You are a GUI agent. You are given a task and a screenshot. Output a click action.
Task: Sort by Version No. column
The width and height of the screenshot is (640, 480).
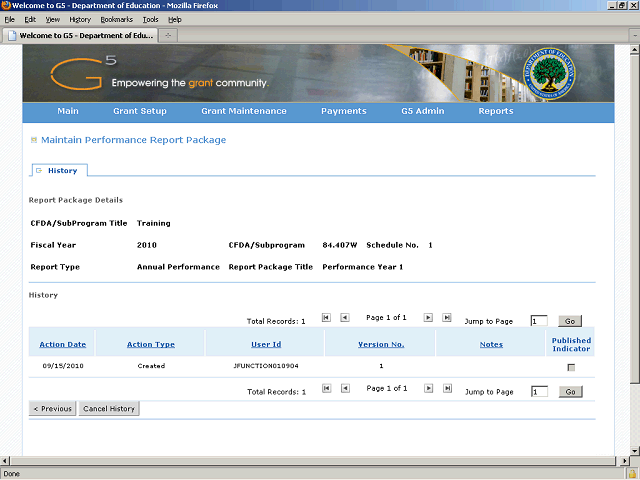coord(381,344)
